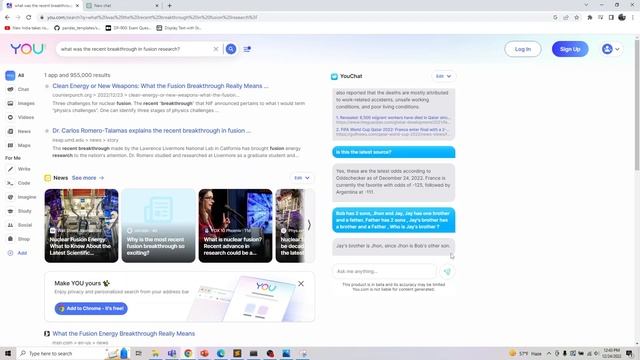The image size is (640, 360).
Task: Switch to the New chat browser tab
Action: click(121, 6)
